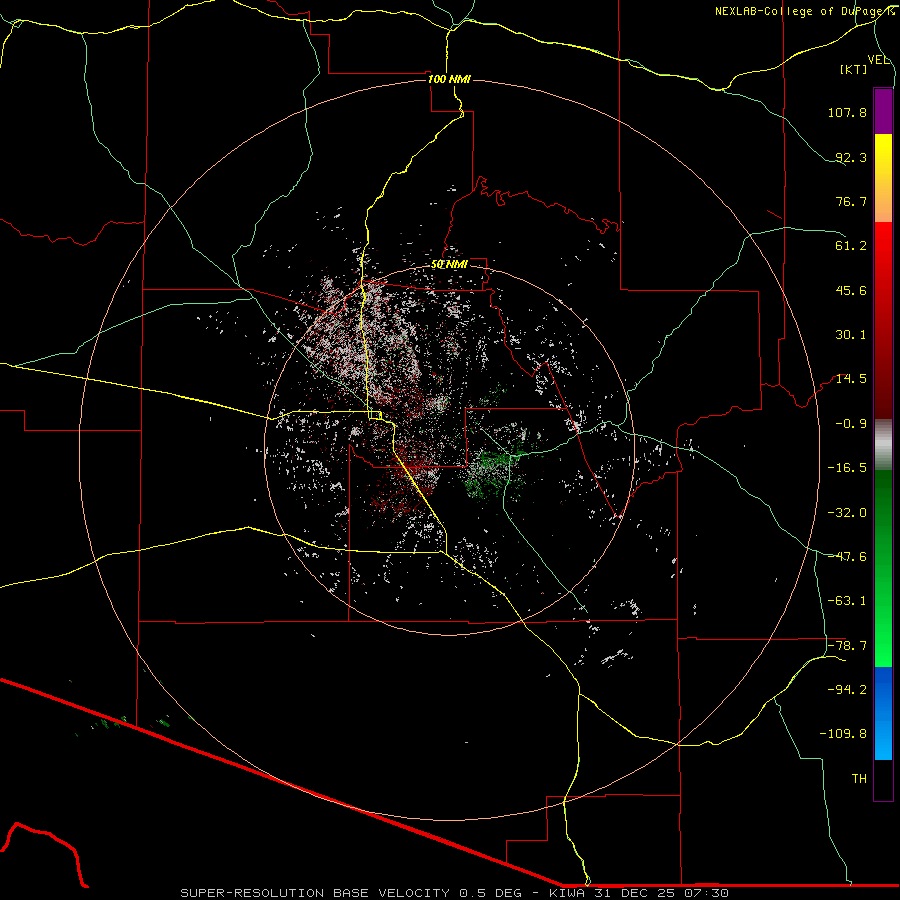Click the 50 NMI range ring label
Viewport: 900px width, 900px height.
449,264
